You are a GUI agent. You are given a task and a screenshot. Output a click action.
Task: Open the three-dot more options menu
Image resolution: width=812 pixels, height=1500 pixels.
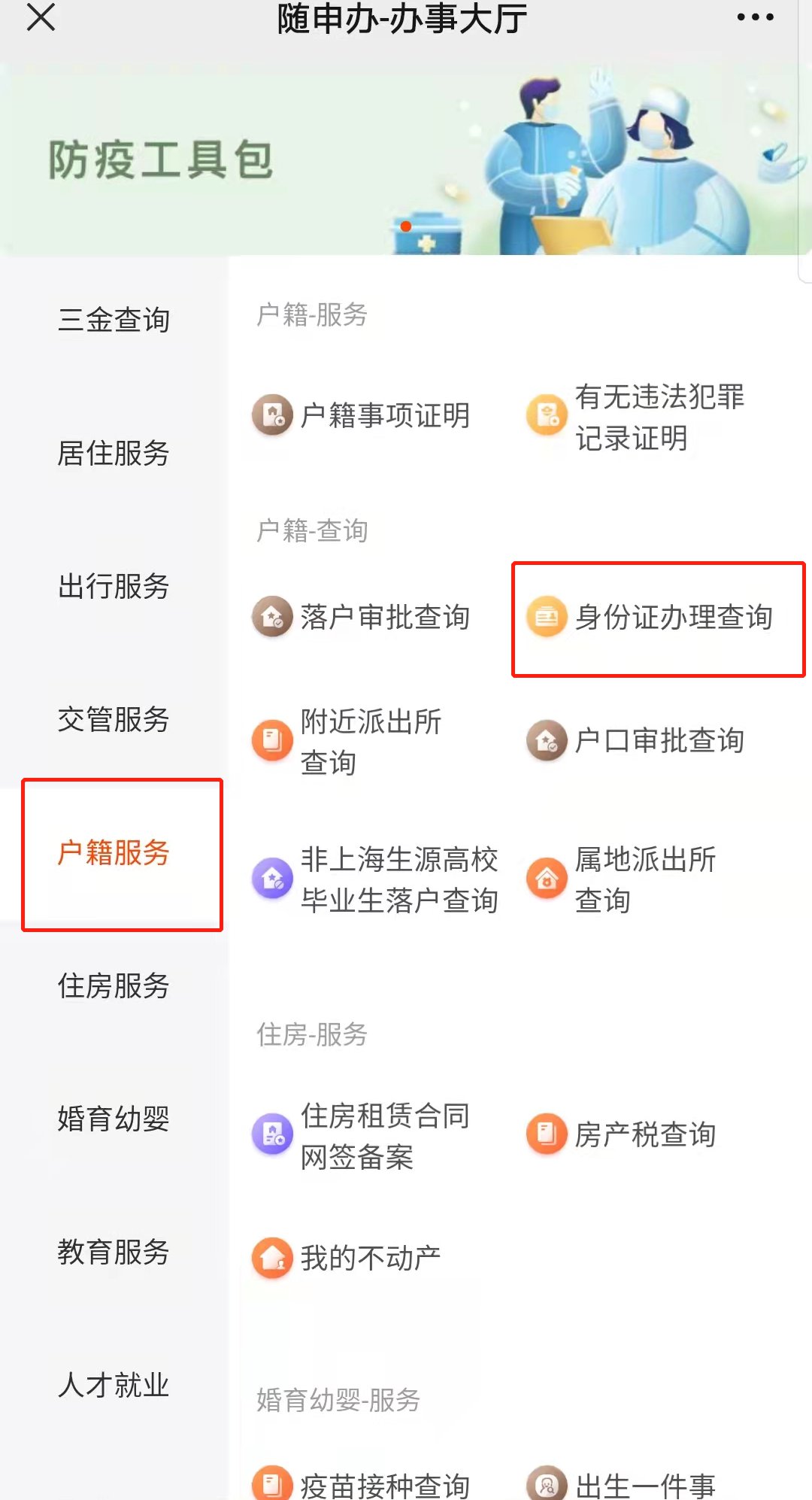(x=755, y=17)
